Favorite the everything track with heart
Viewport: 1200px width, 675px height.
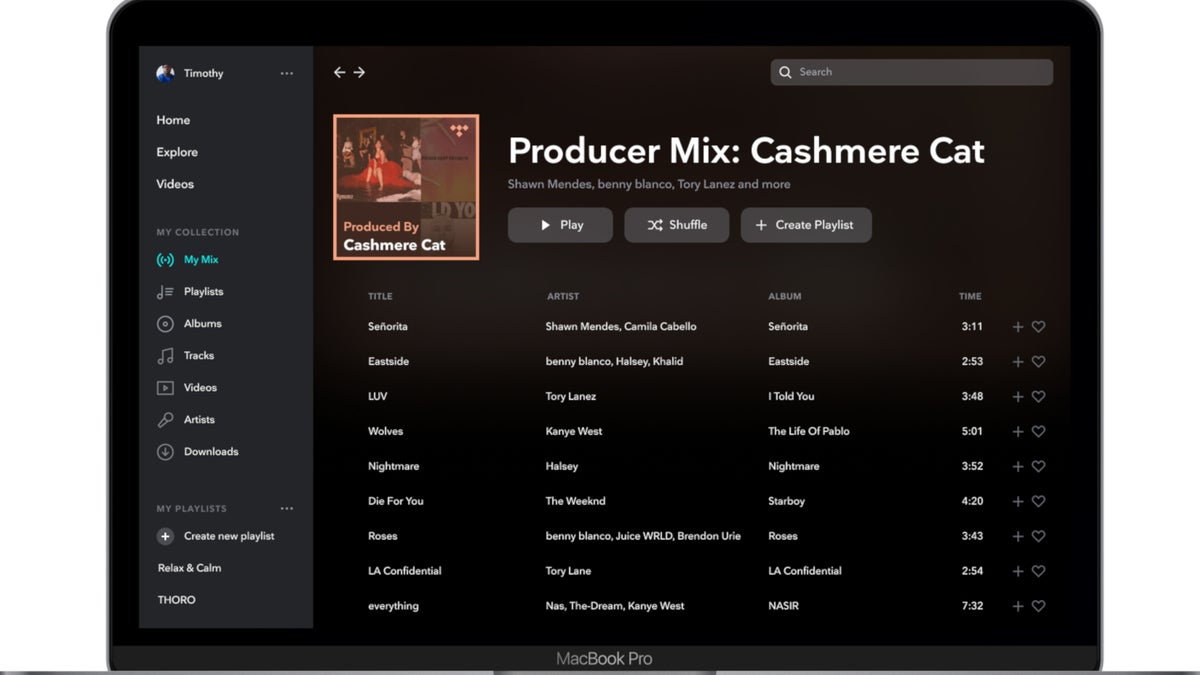coord(1038,606)
